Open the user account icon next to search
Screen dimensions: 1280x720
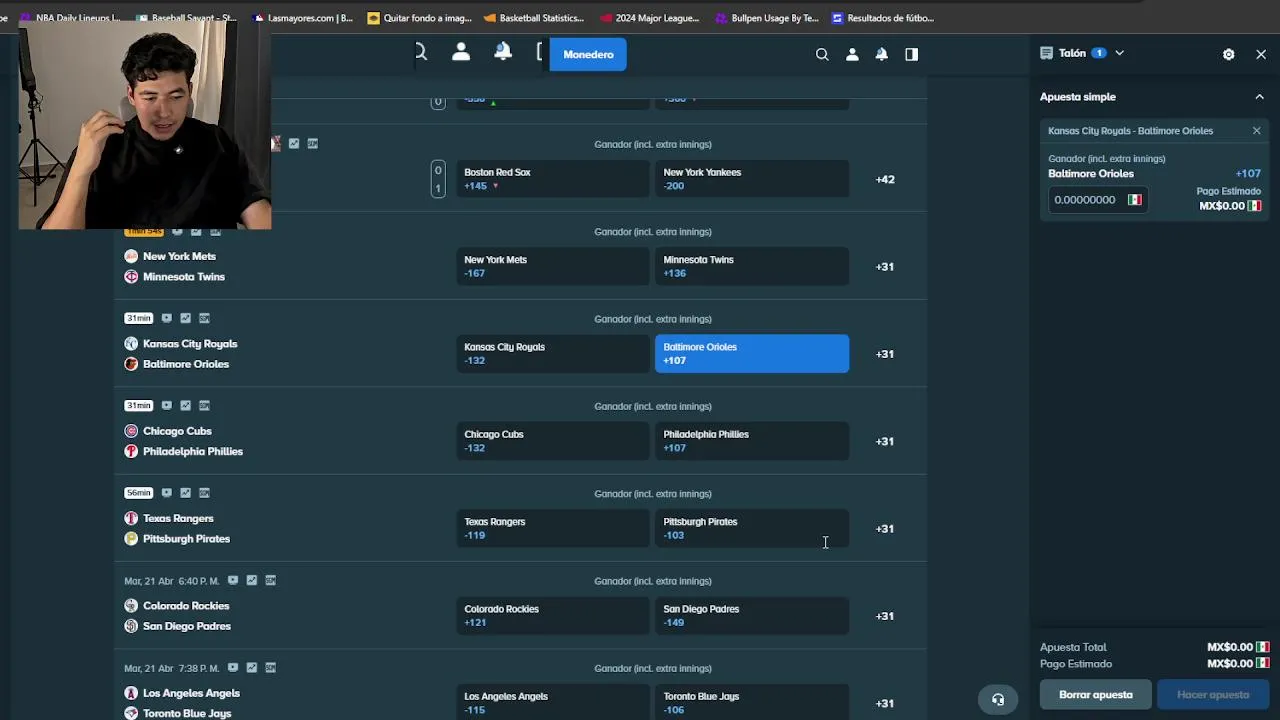tap(852, 54)
